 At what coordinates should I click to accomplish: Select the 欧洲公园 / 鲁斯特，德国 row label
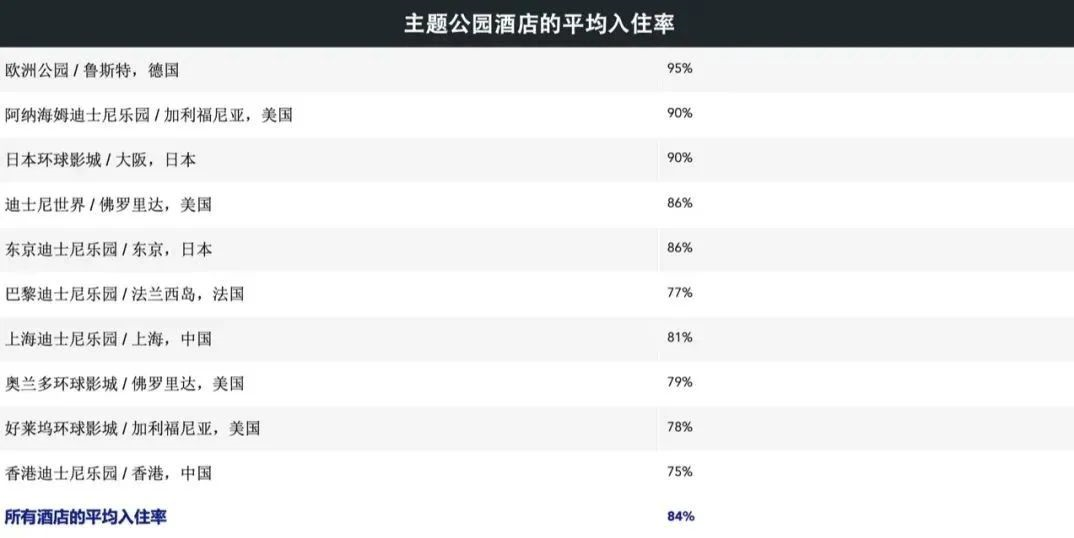coord(92,70)
